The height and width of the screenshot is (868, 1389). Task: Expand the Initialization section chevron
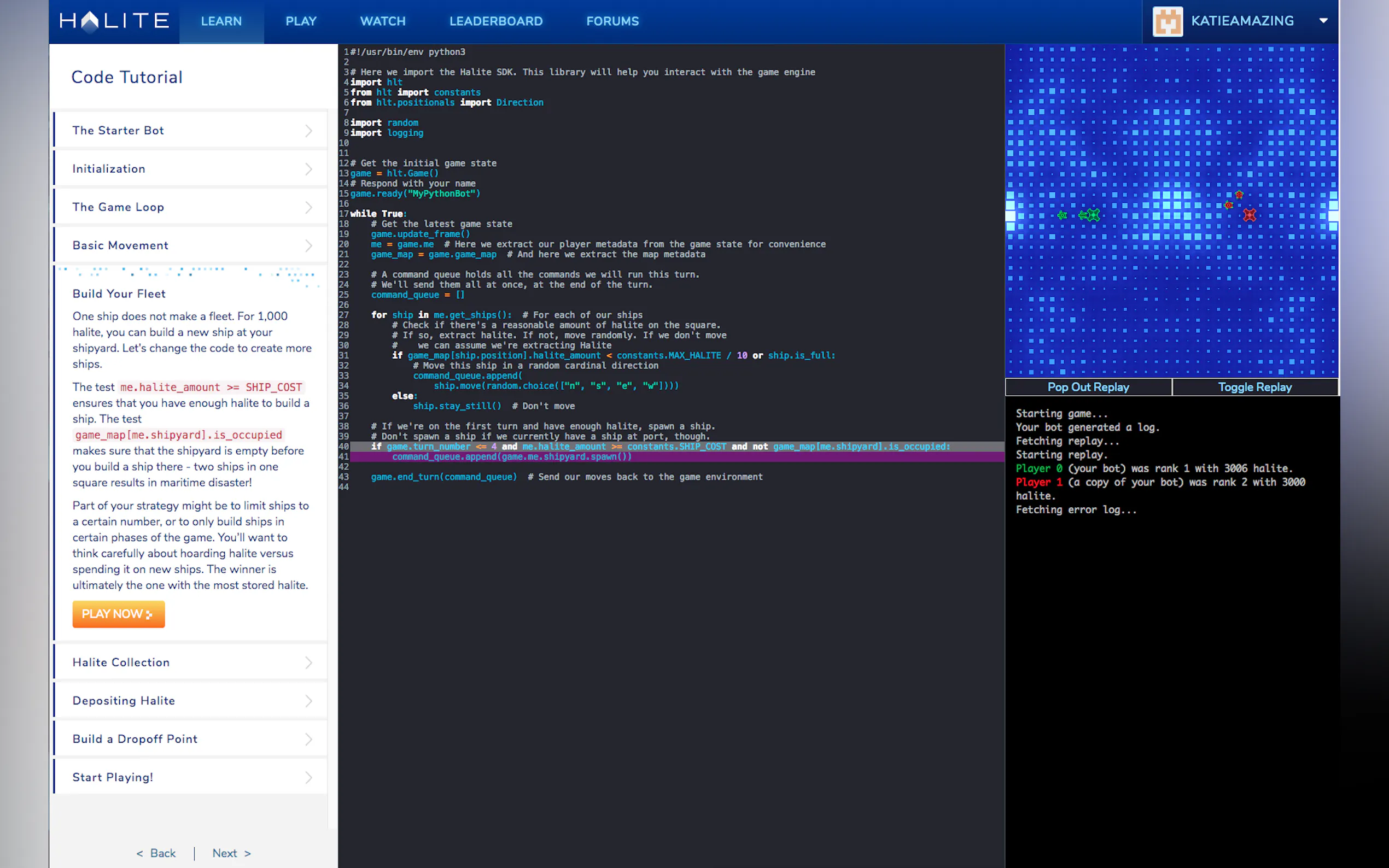tap(308, 169)
